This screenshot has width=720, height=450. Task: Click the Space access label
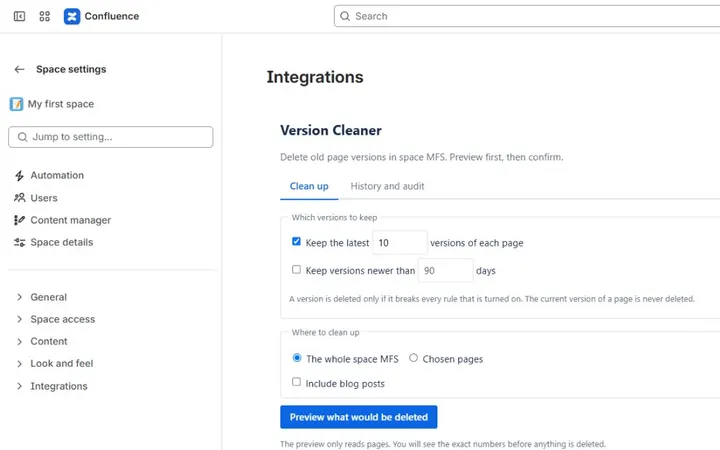(x=63, y=320)
